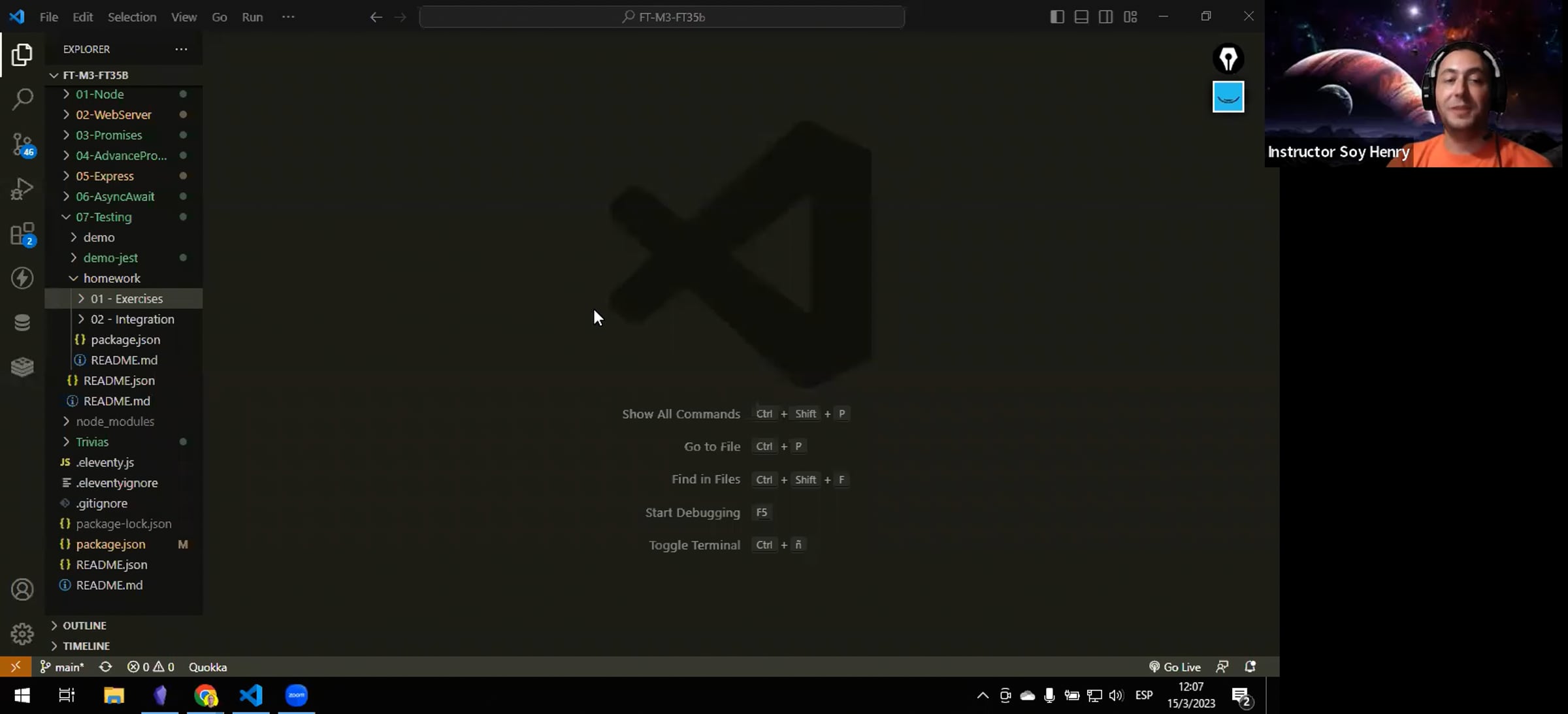Open the Extensions view icon
This screenshot has height=714, width=1568.
coord(22,233)
